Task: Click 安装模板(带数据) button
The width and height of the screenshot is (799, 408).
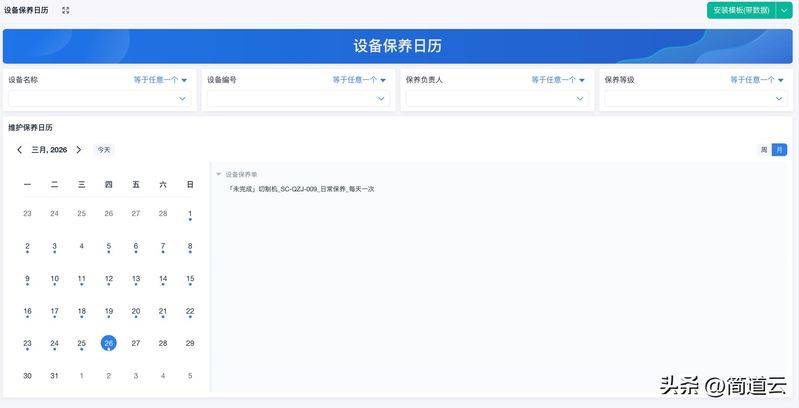Action: coord(740,10)
